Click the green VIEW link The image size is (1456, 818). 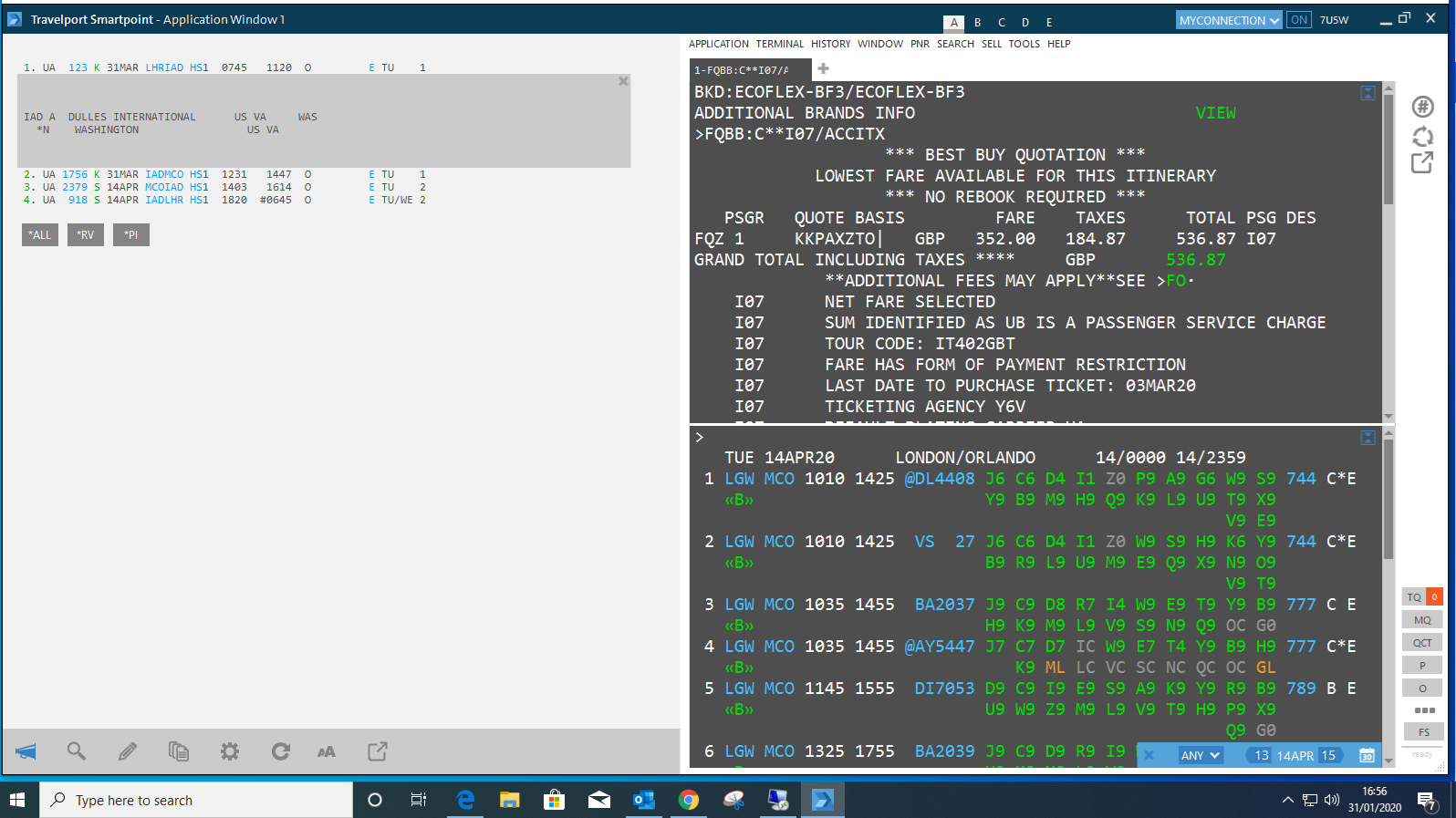pos(1215,113)
